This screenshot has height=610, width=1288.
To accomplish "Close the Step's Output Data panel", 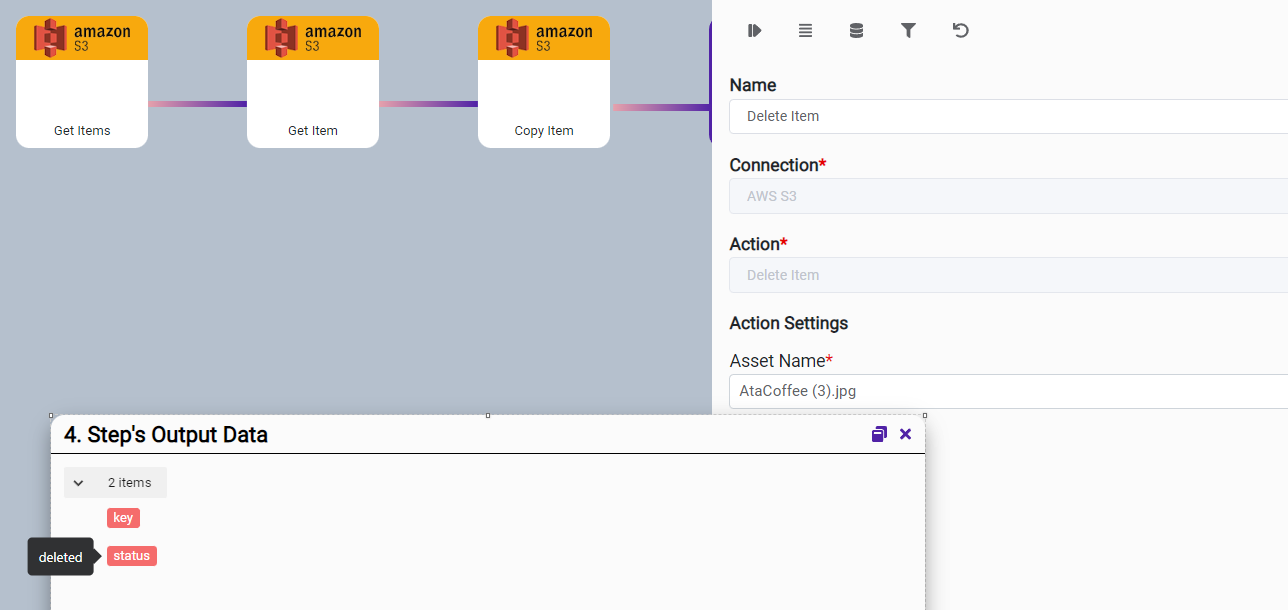I will click(906, 434).
